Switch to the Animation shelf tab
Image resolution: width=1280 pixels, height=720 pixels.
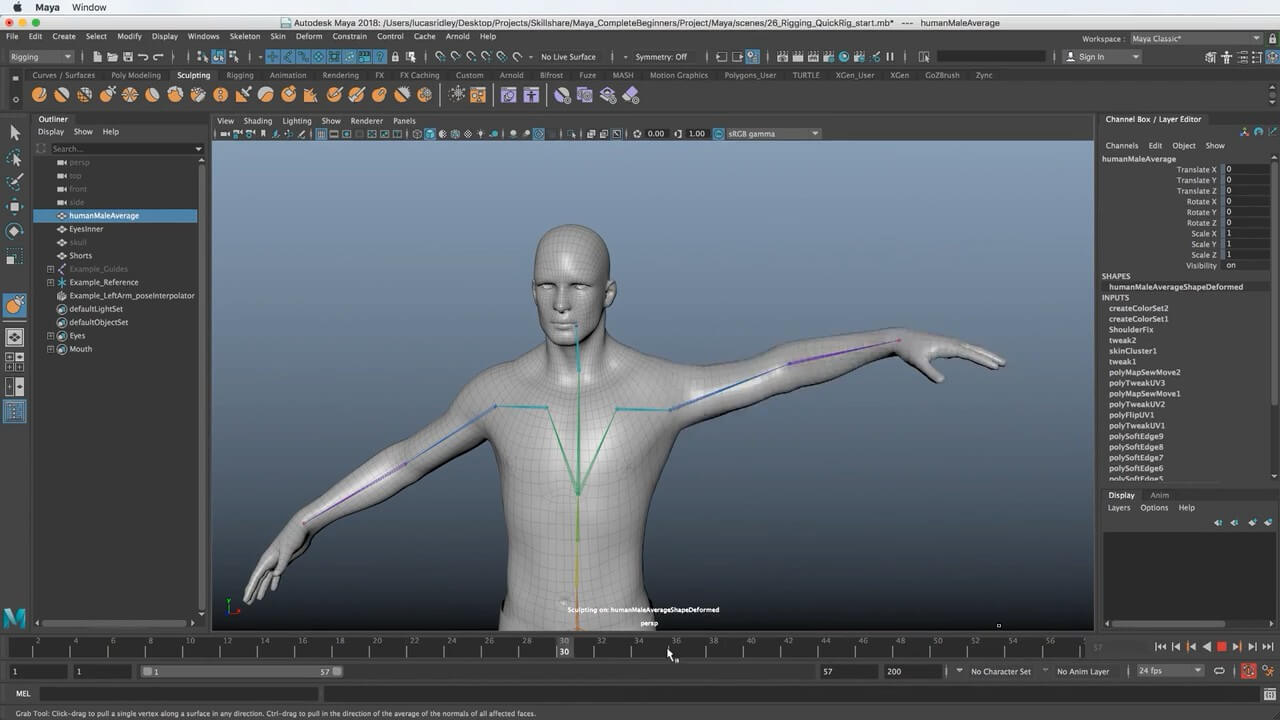click(x=288, y=75)
